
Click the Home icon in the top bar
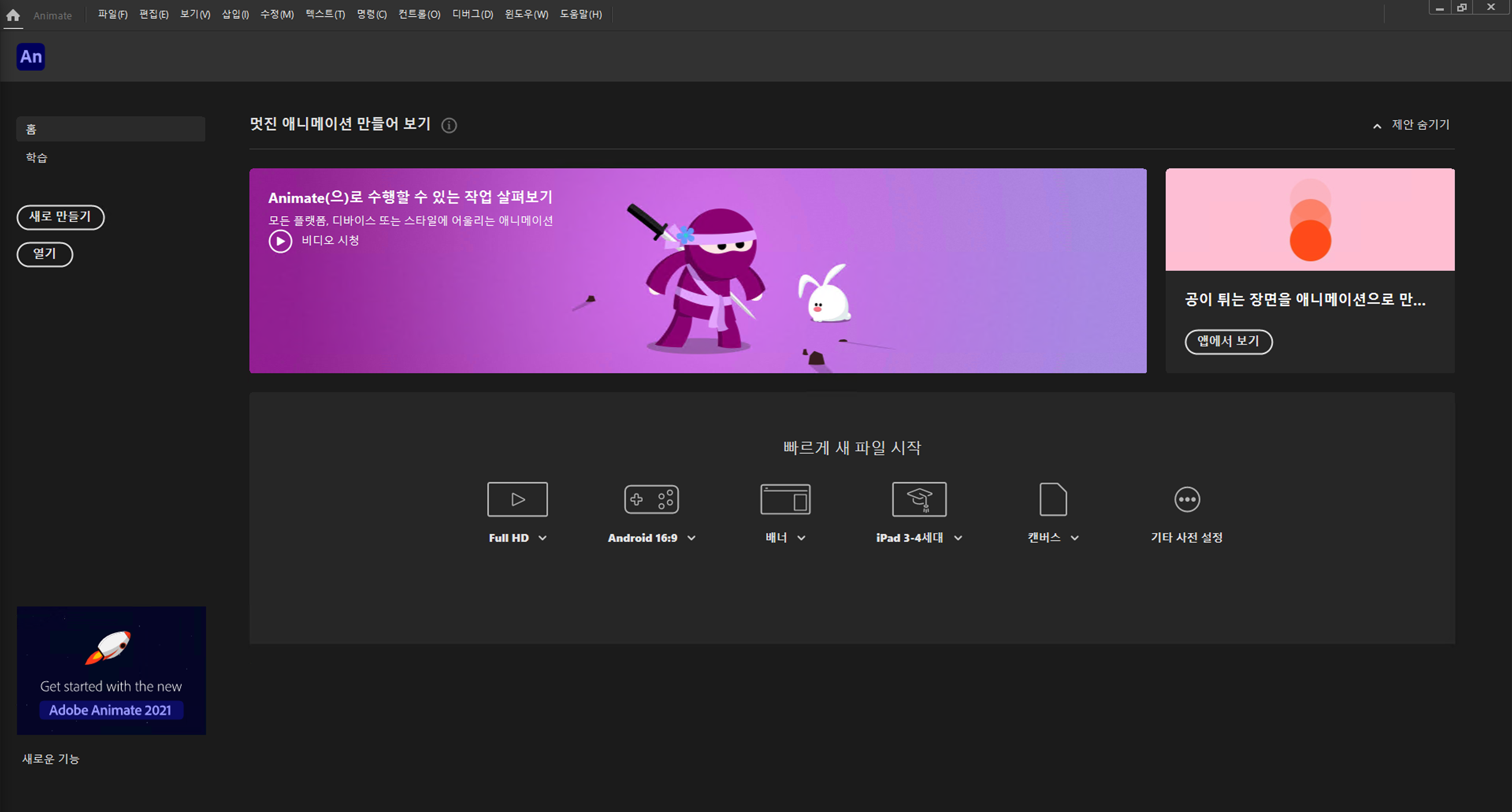click(x=13, y=15)
